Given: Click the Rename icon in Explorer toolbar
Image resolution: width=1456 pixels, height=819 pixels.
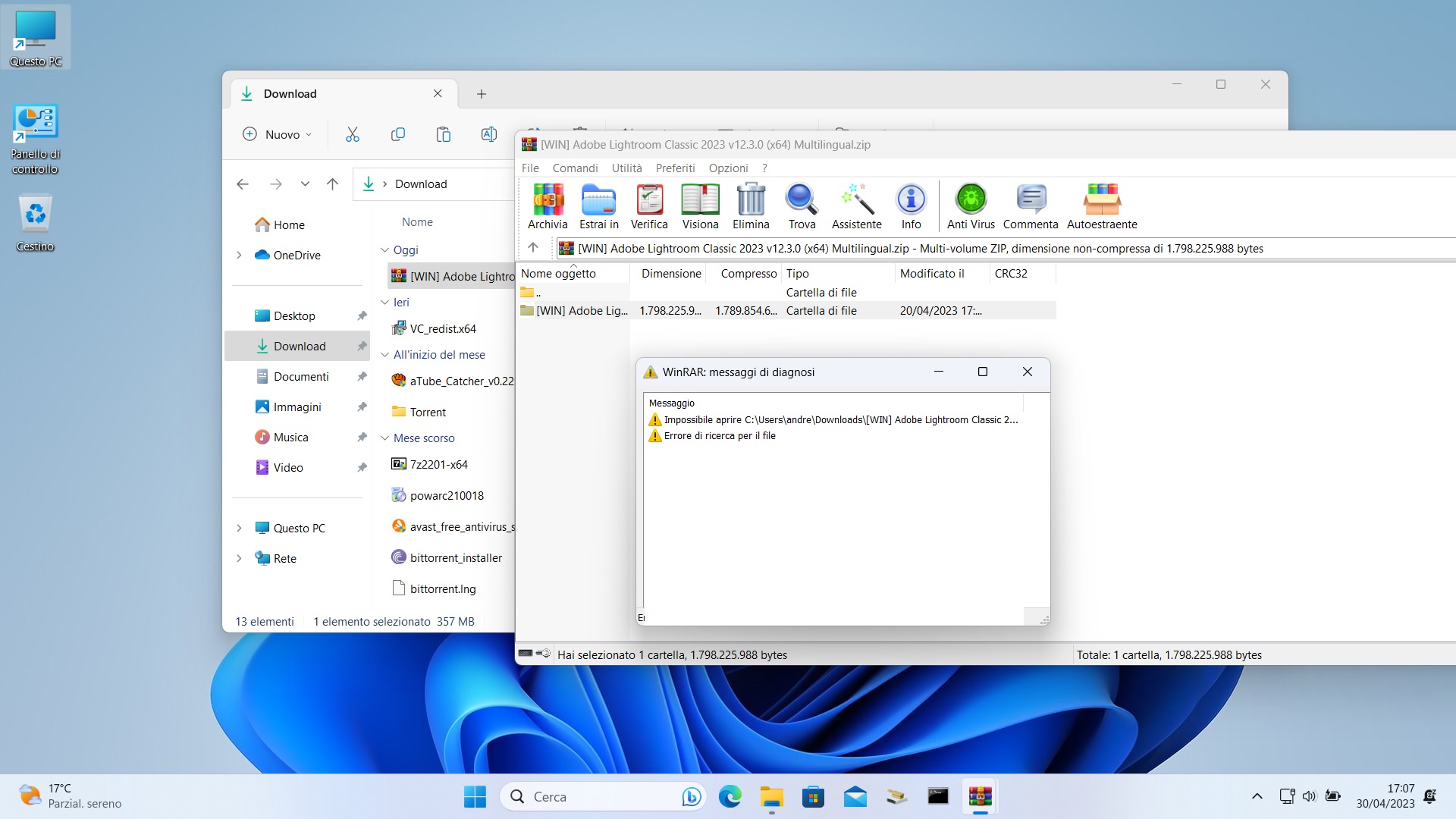Looking at the screenshot, I should click(x=489, y=134).
